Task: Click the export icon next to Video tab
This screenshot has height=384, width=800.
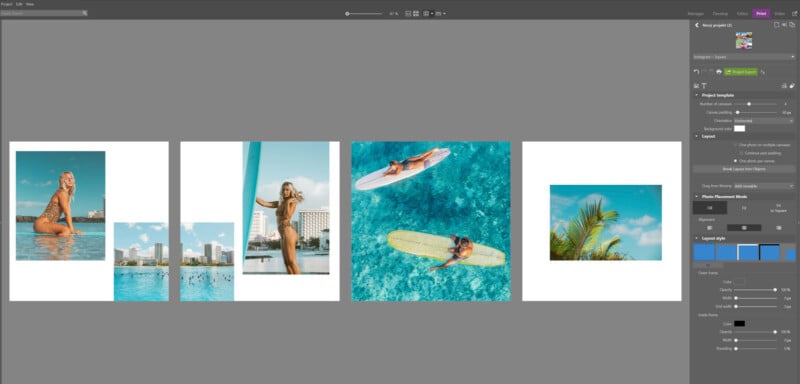Action: point(794,14)
